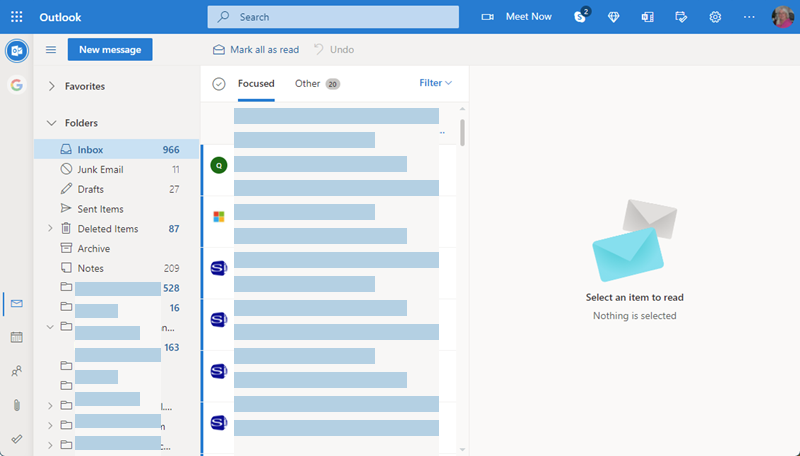Compose a New message
This screenshot has height=456, width=800.
pos(110,49)
